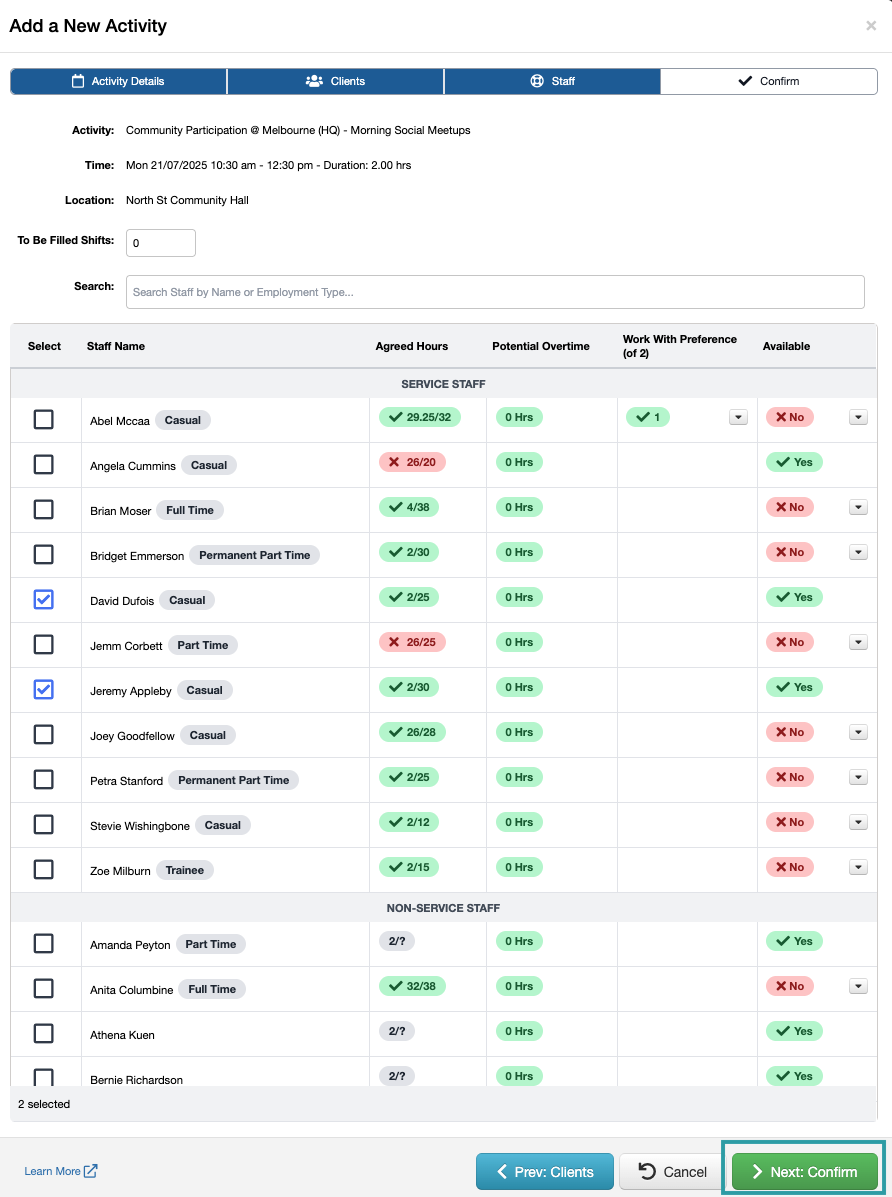Switch to the Clients tab

pos(335,81)
